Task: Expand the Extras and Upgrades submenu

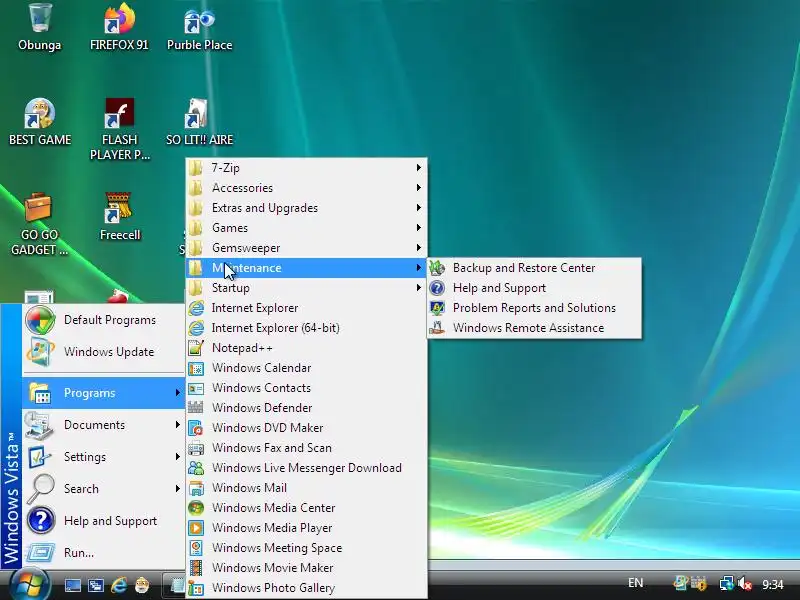Action: click(306, 208)
